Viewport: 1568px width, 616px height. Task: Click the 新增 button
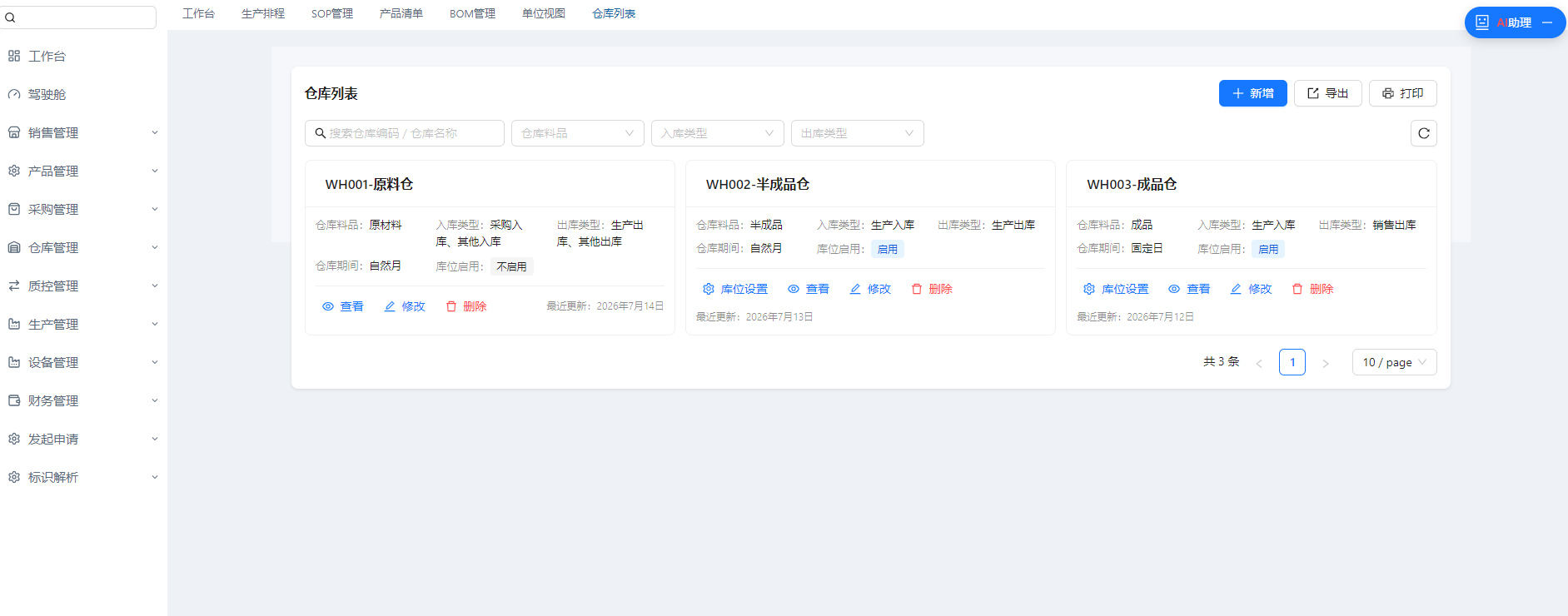[1253, 93]
